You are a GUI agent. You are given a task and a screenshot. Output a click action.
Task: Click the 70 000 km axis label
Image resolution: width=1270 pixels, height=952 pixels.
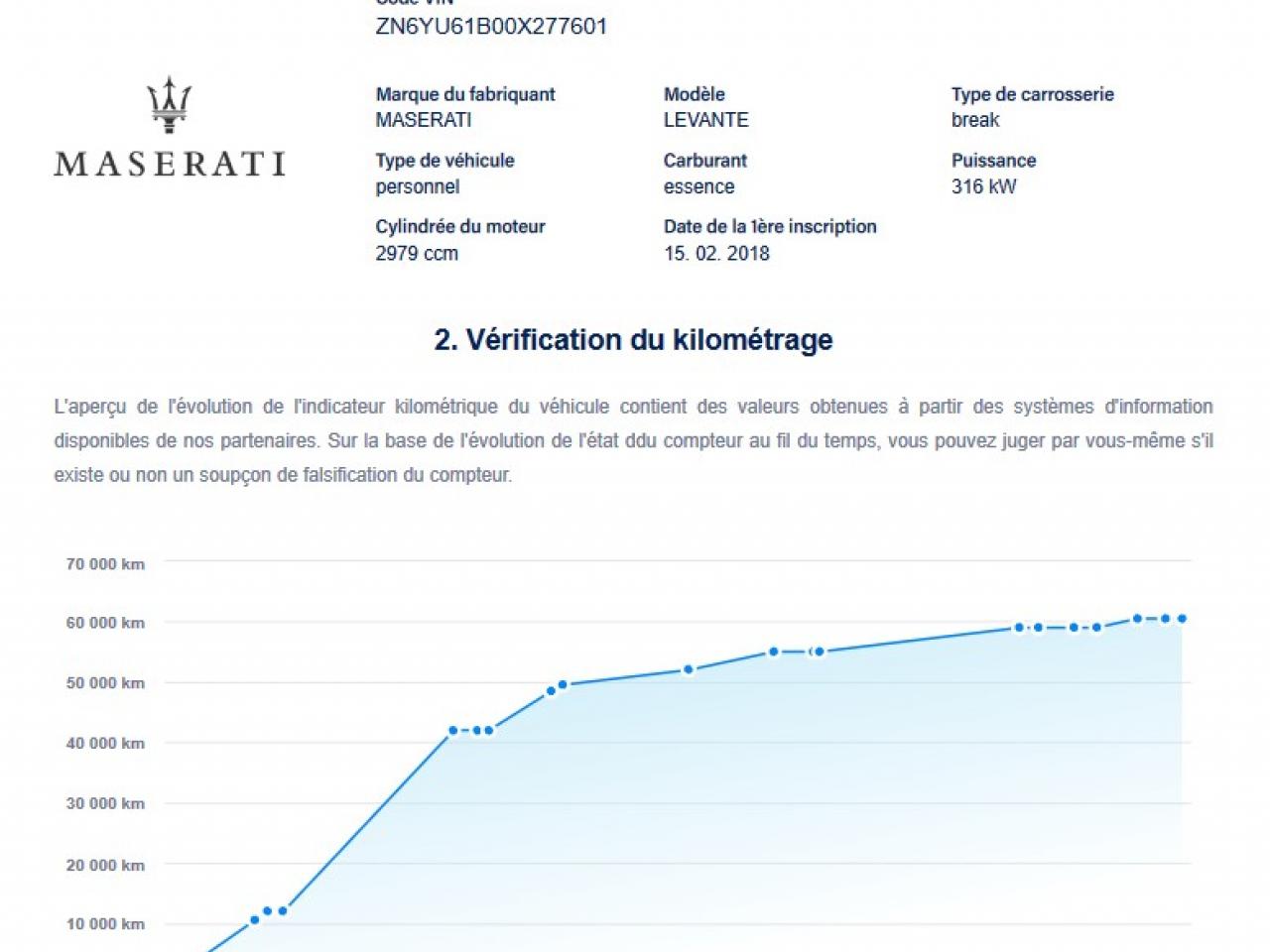[x=105, y=564]
